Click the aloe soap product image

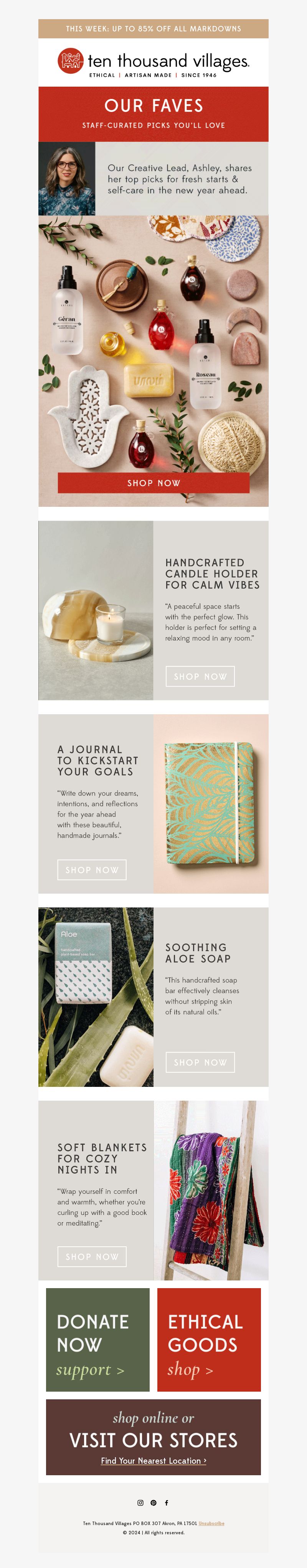pos(96,997)
